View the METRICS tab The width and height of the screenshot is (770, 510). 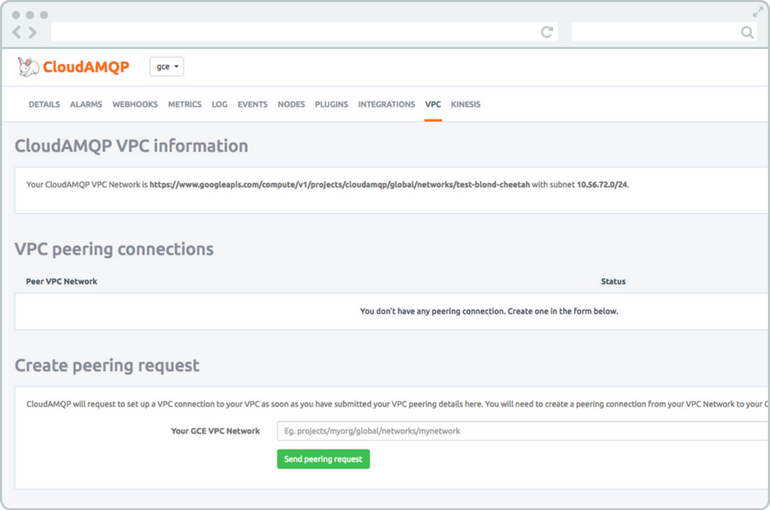(x=185, y=104)
